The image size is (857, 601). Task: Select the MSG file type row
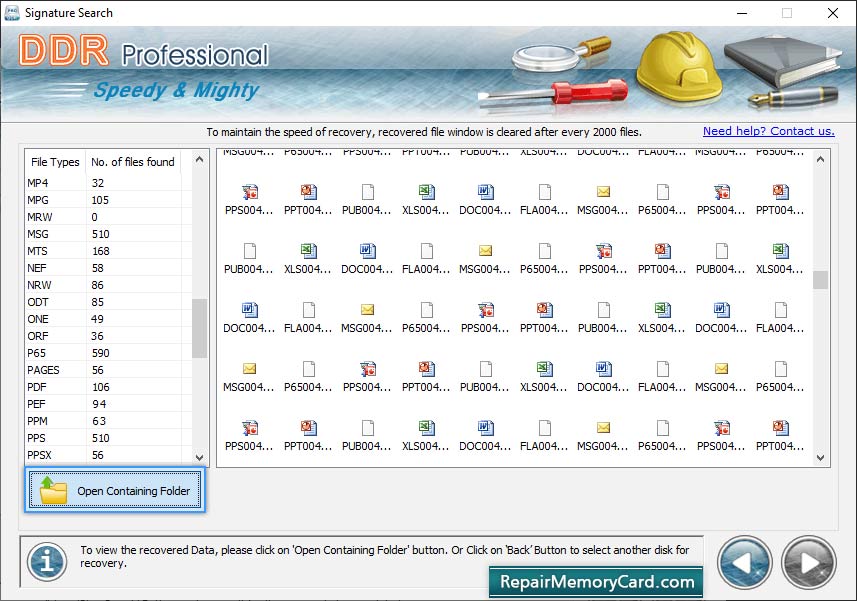coord(108,233)
